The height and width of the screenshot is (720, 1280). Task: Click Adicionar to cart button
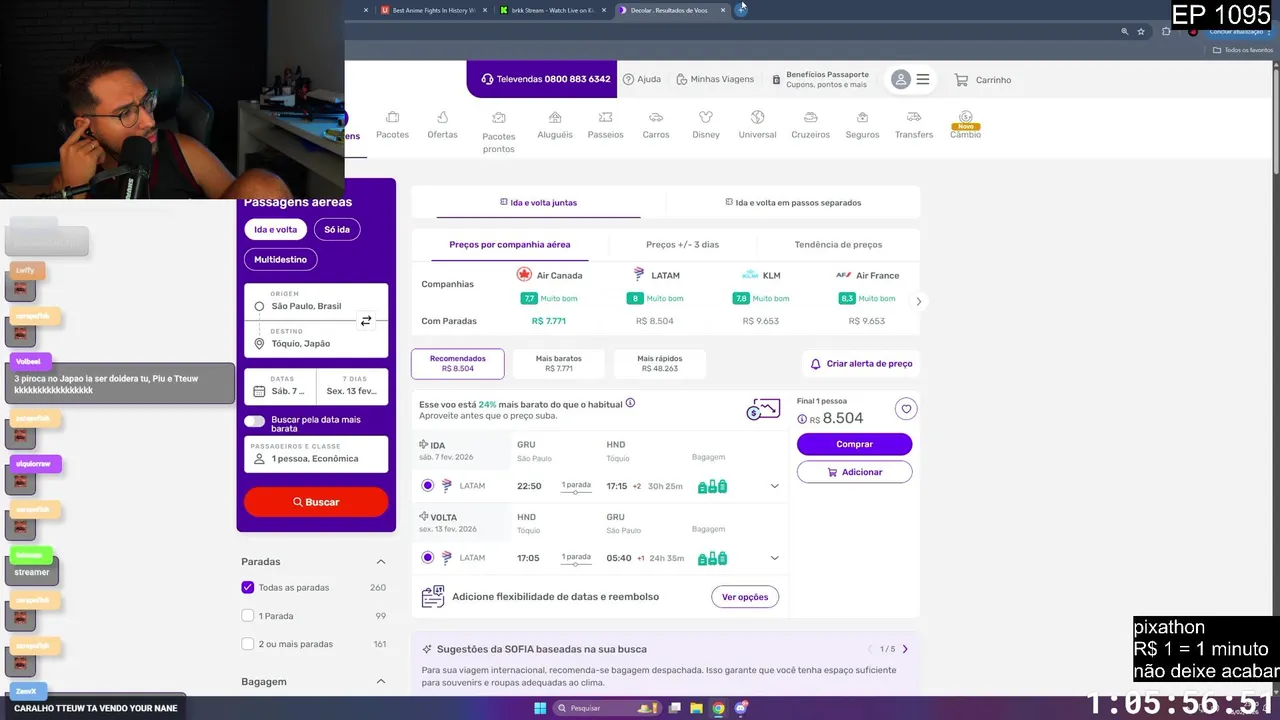(854, 472)
